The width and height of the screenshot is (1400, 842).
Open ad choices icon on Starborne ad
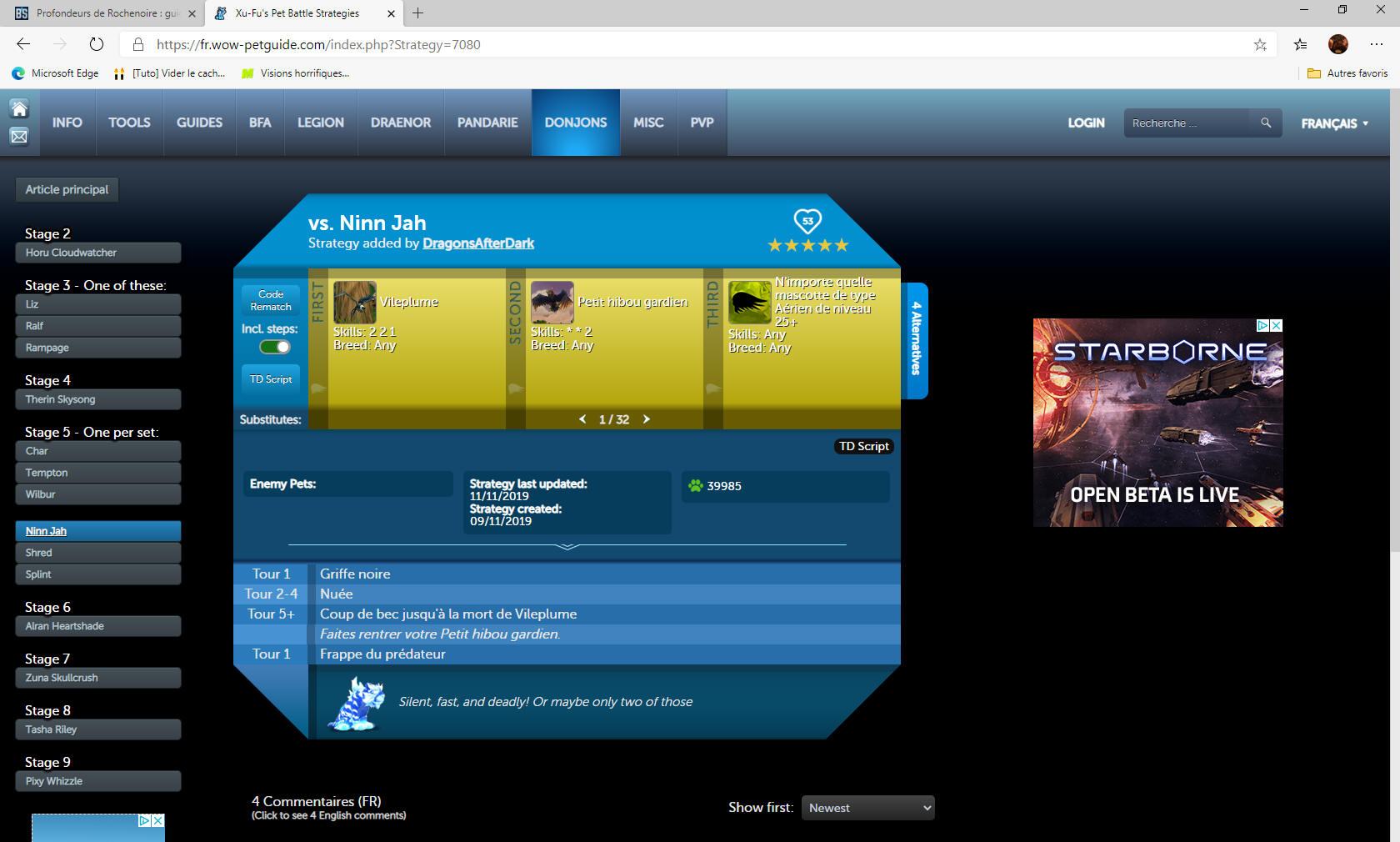pyautogui.click(x=1263, y=325)
